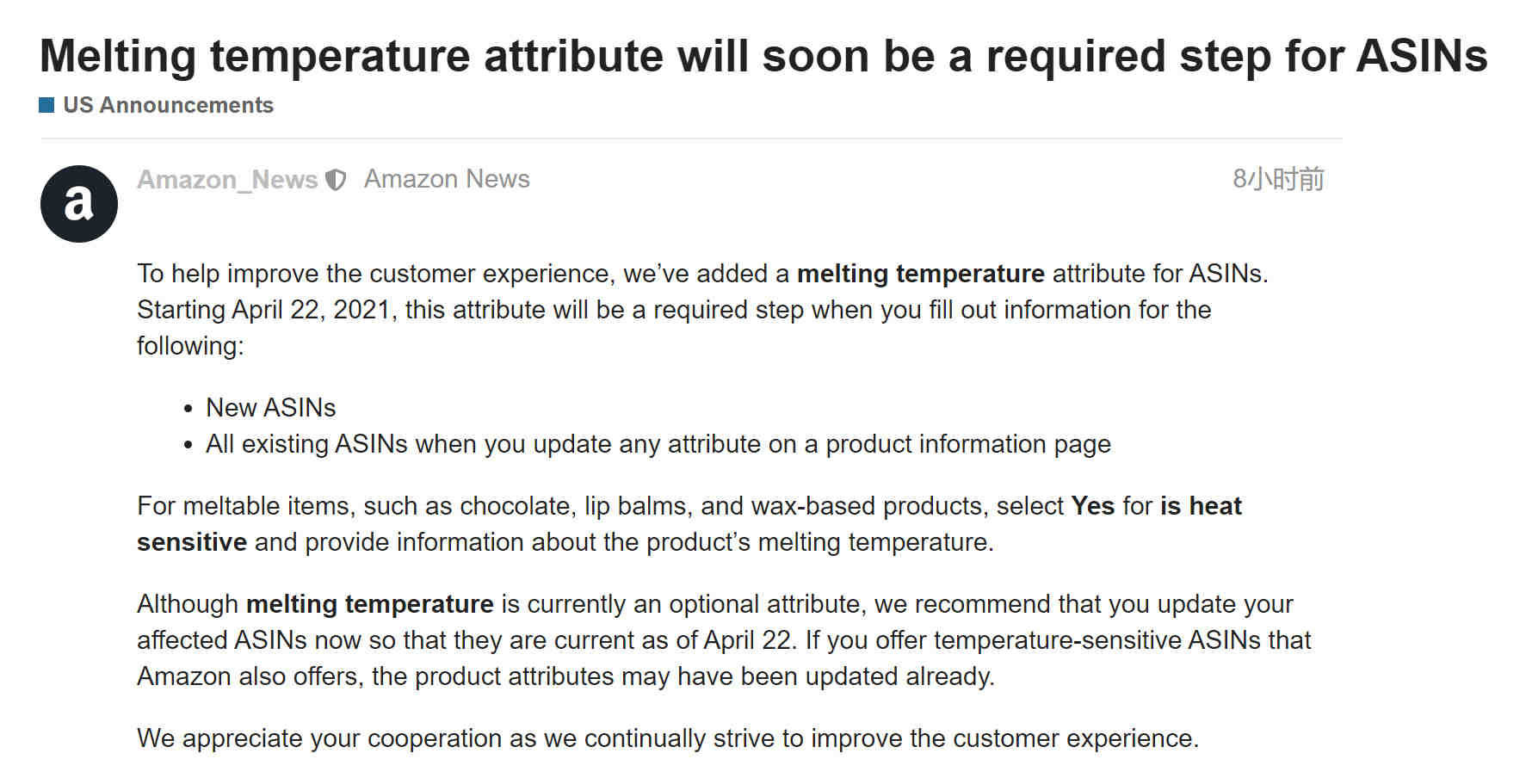Click the bold 'Yes' word
Viewport: 1526px width, 784px height.
click(1092, 506)
